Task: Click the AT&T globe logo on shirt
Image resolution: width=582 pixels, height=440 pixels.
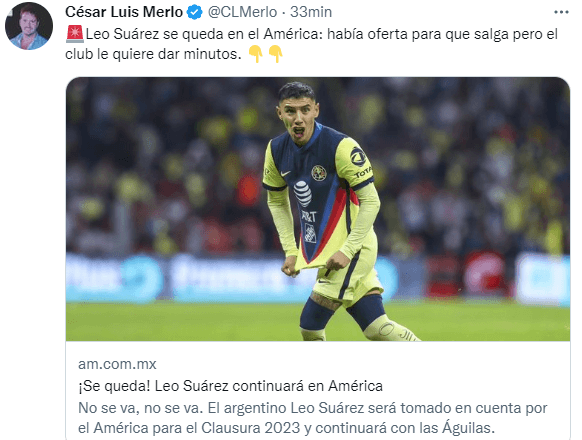Action: click(x=303, y=193)
